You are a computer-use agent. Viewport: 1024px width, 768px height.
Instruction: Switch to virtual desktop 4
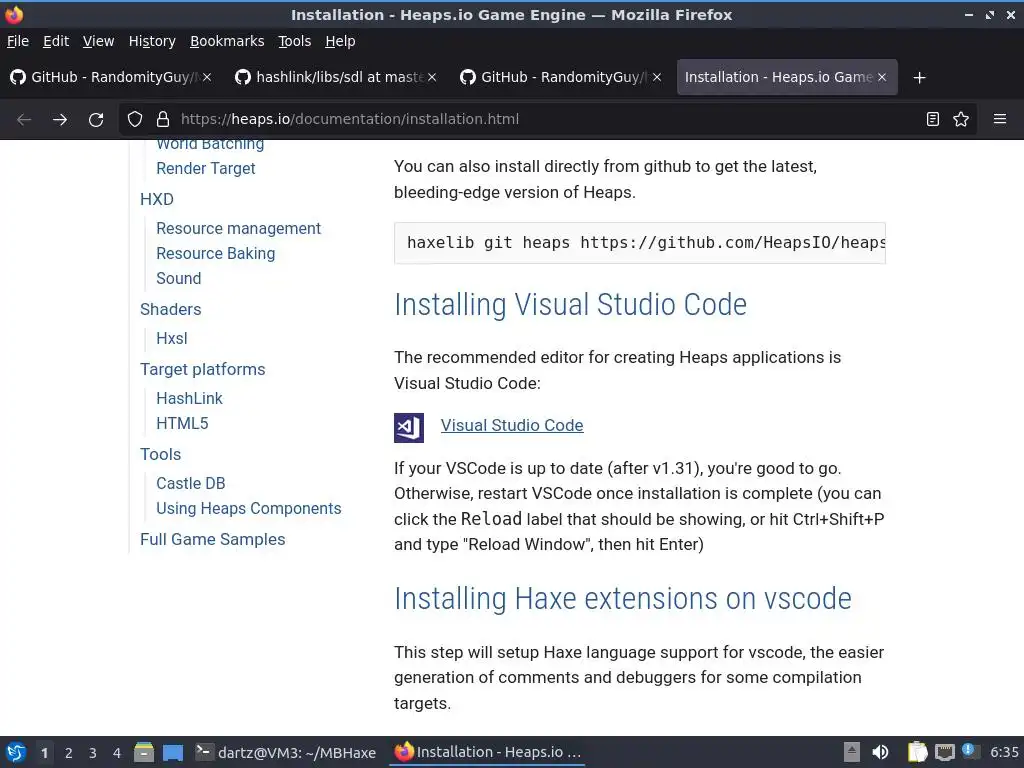point(117,753)
